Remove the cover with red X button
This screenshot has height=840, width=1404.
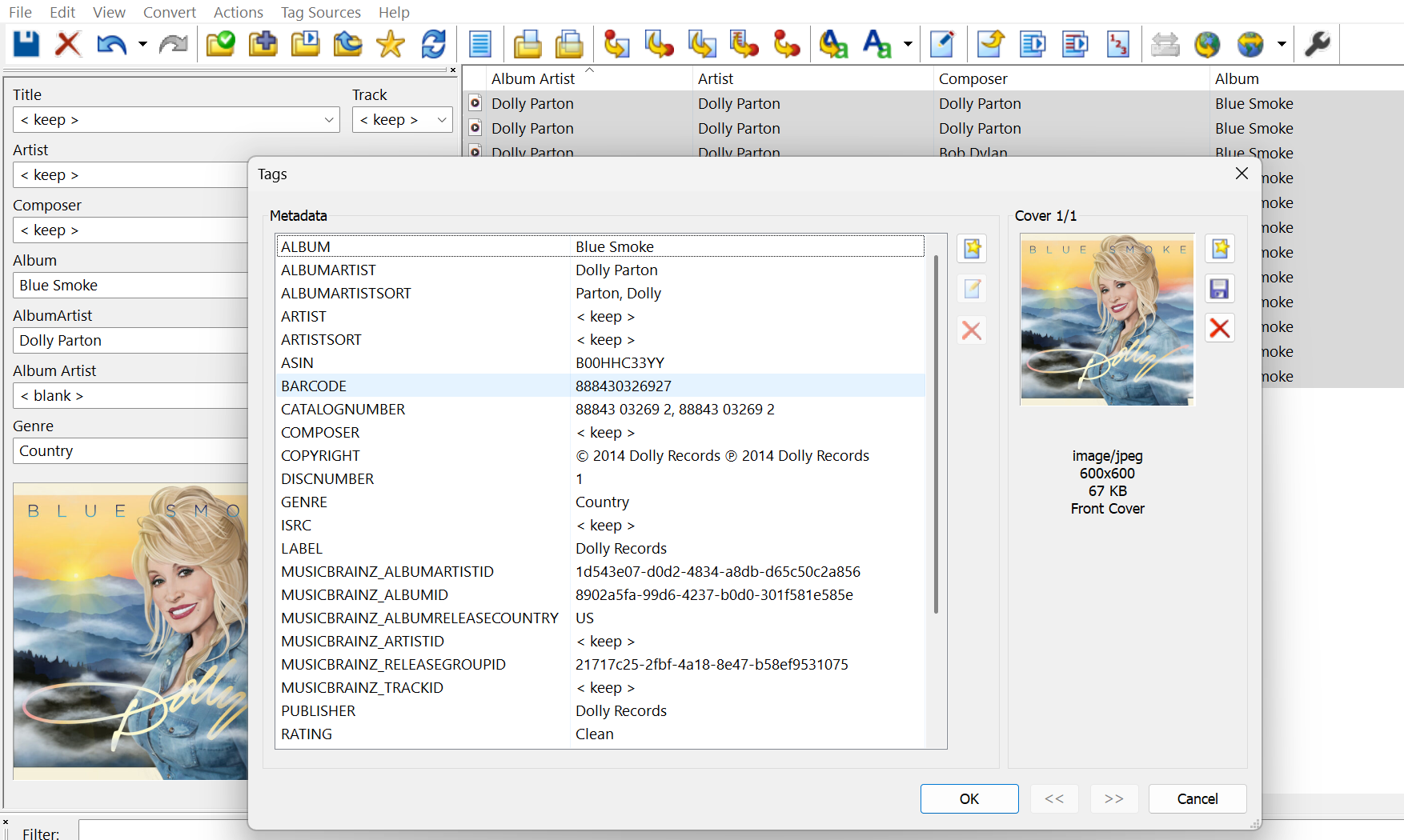1219,328
